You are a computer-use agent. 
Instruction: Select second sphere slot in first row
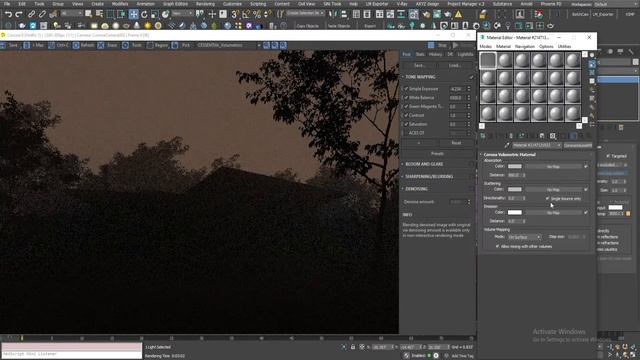click(505, 60)
